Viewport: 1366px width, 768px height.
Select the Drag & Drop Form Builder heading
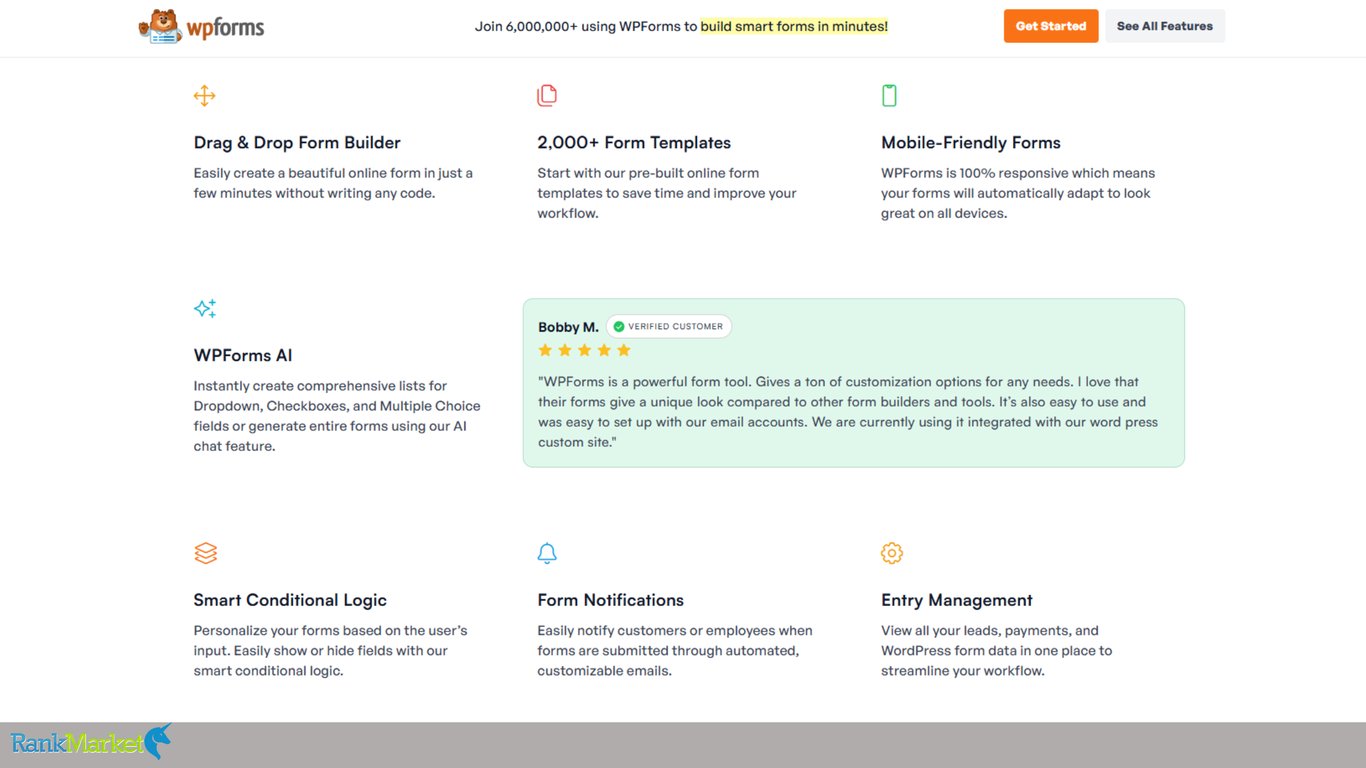297,143
